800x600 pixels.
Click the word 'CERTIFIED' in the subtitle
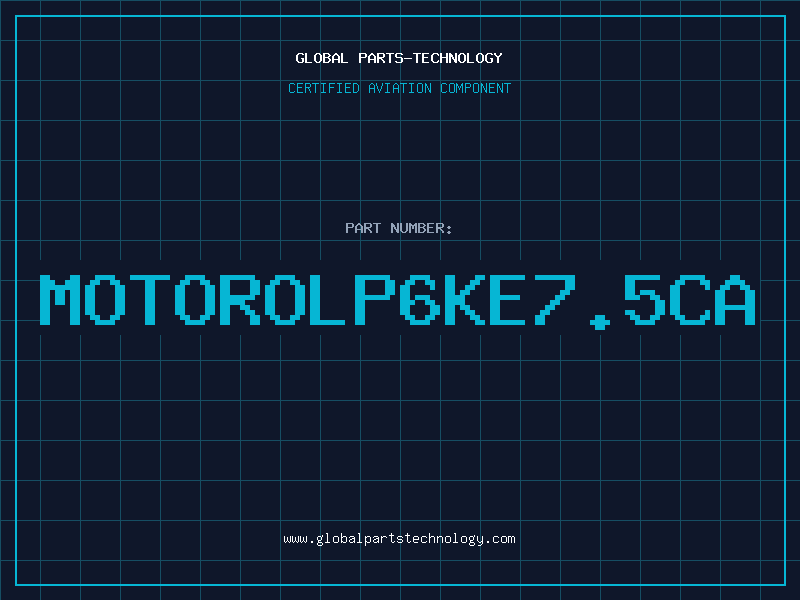(323, 88)
